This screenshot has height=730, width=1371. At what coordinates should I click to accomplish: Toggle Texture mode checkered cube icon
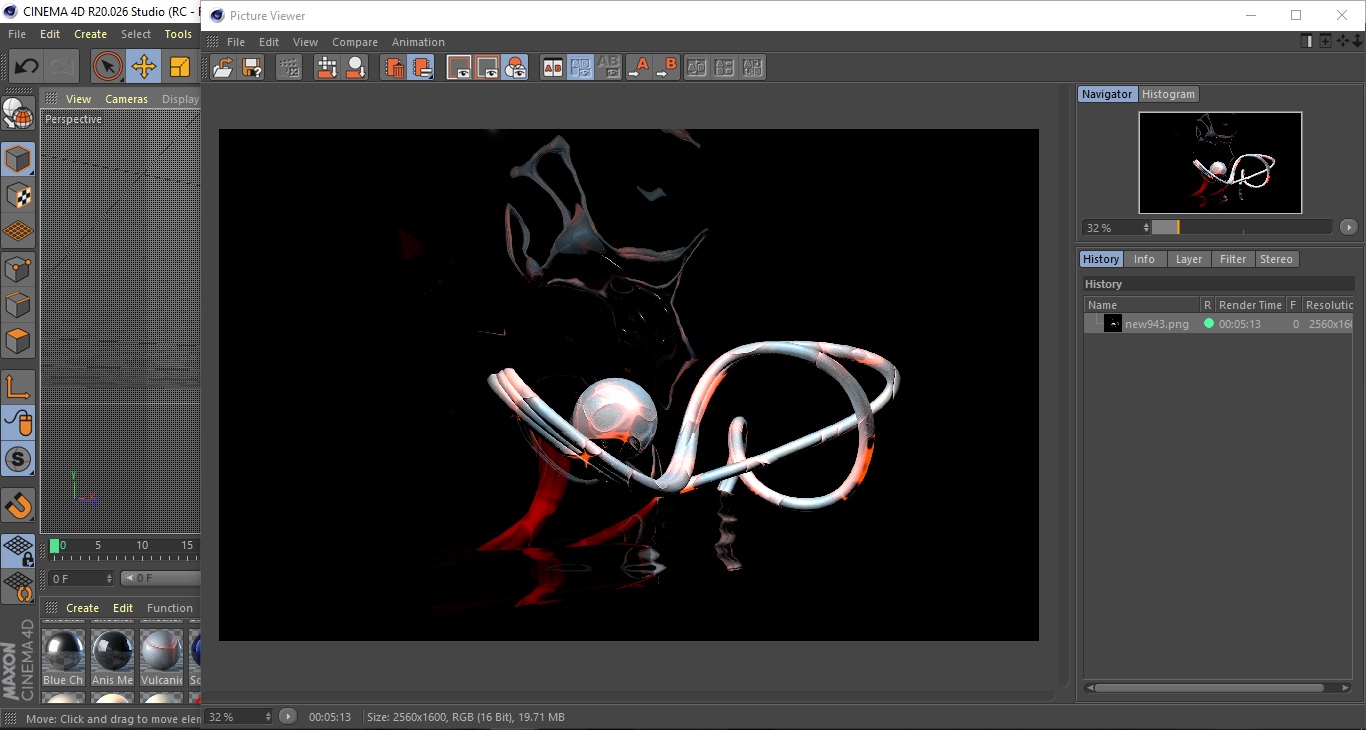point(17,196)
